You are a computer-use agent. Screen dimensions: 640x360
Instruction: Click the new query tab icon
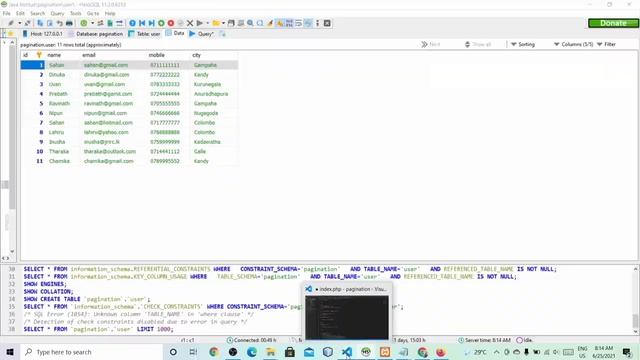tap(222, 34)
